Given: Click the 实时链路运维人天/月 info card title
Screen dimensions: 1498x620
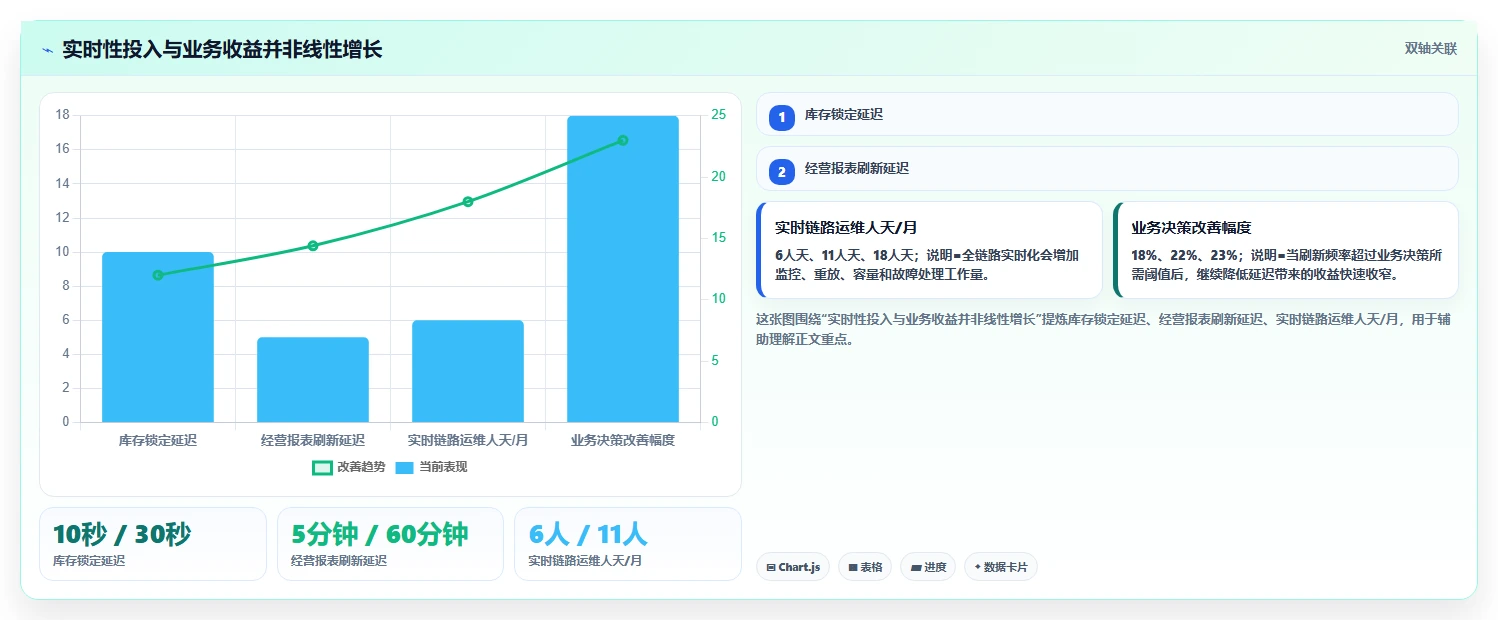Looking at the screenshot, I should 846,228.
